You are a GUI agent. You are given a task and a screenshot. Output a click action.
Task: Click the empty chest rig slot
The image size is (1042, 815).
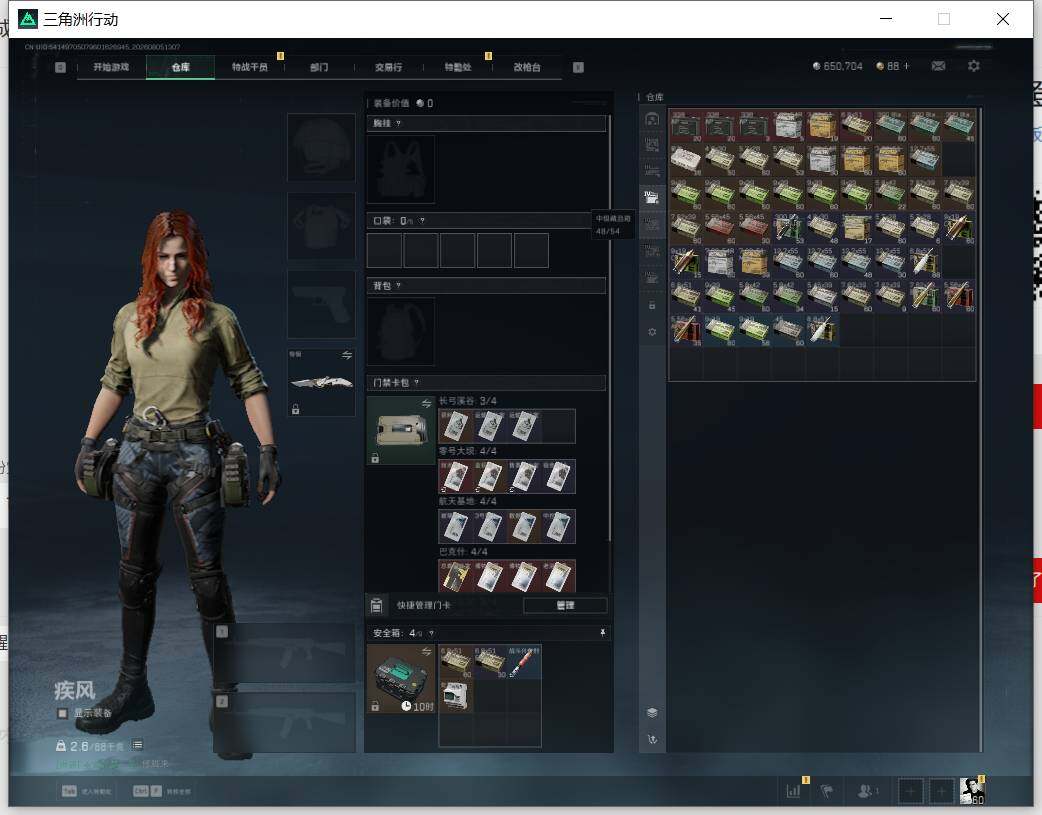401,169
